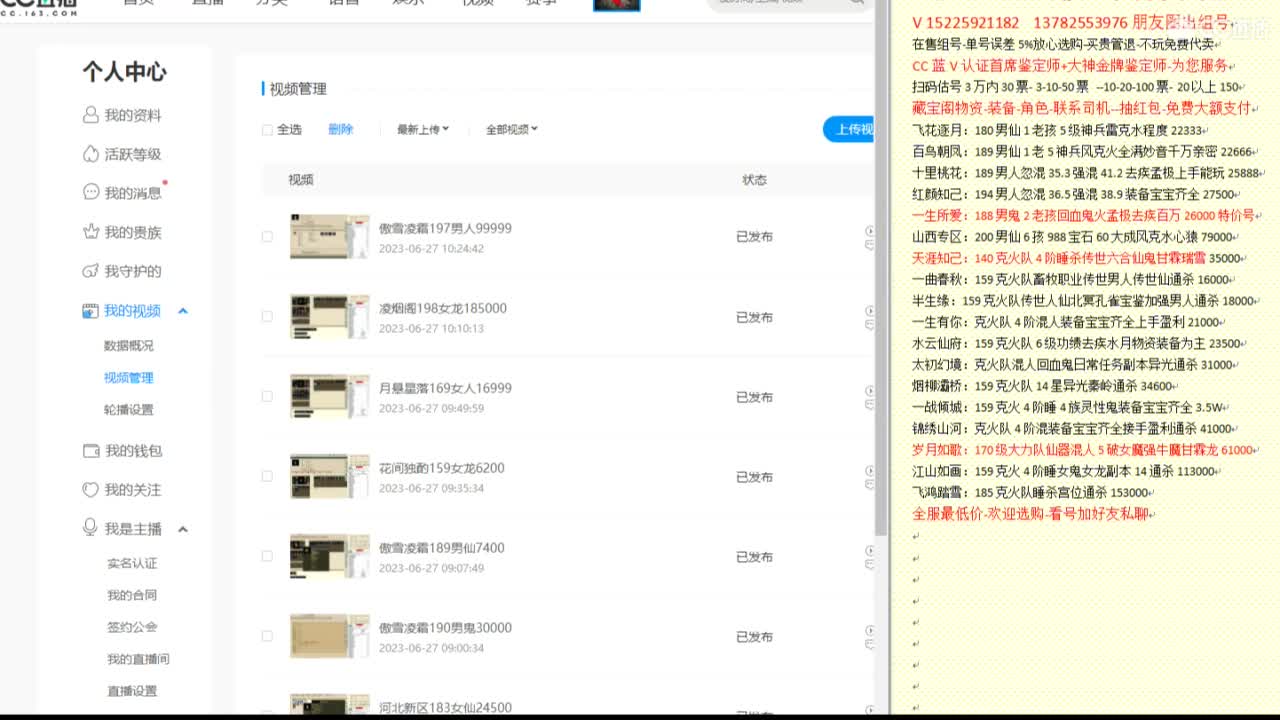Collapse the 我的视频 section

183,311
